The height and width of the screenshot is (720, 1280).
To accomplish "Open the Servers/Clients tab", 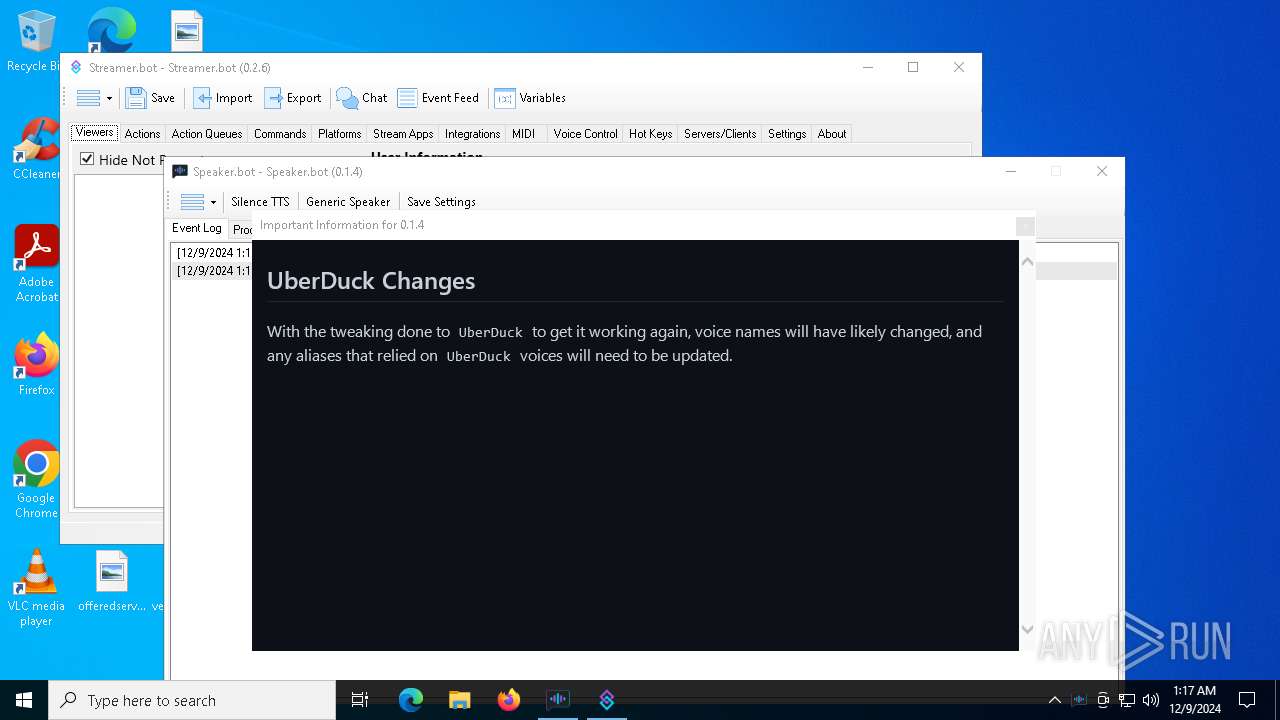I will click(720, 134).
